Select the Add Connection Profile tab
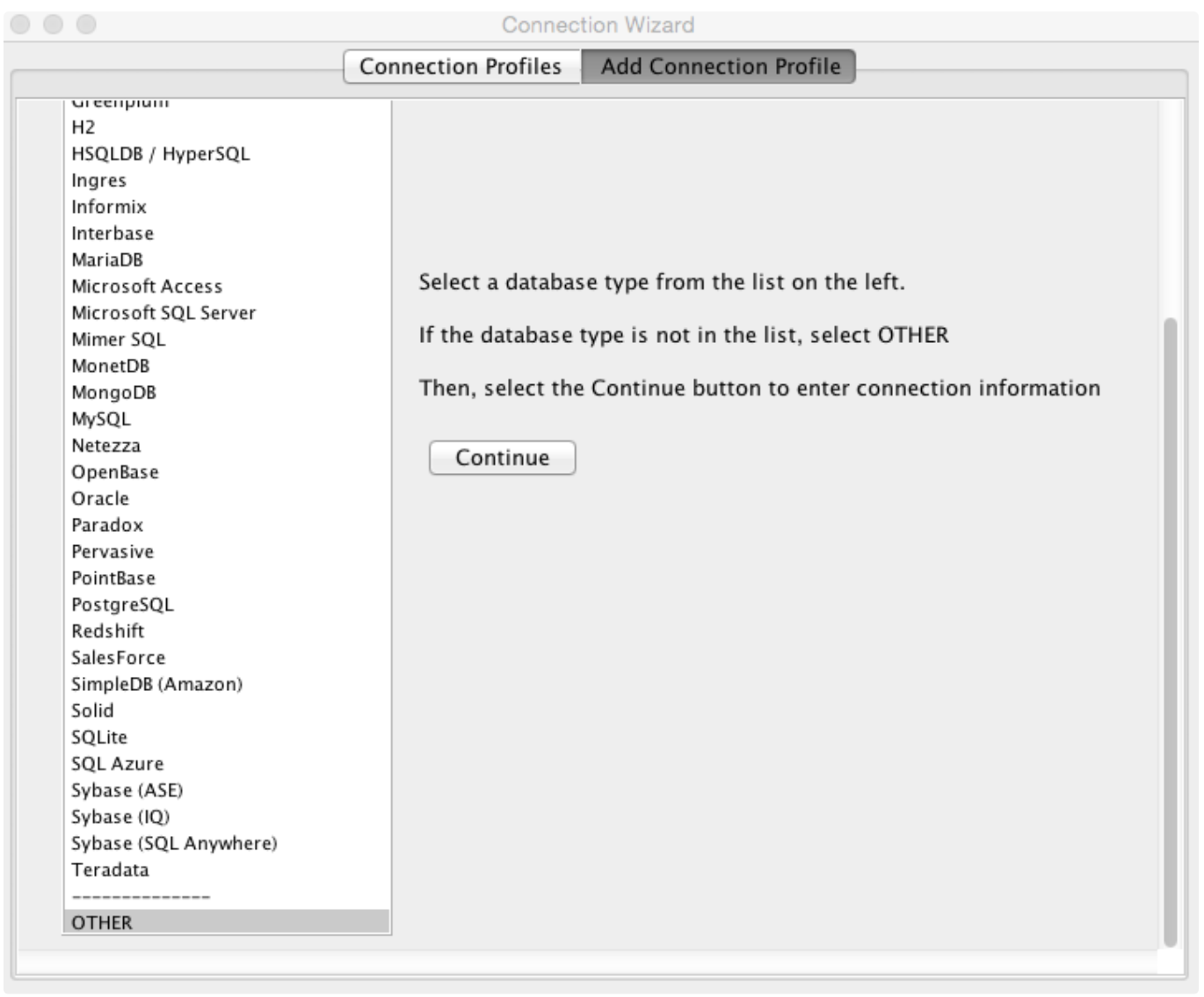Image resolution: width=1204 pixels, height=997 pixels. (x=719, y=67)
